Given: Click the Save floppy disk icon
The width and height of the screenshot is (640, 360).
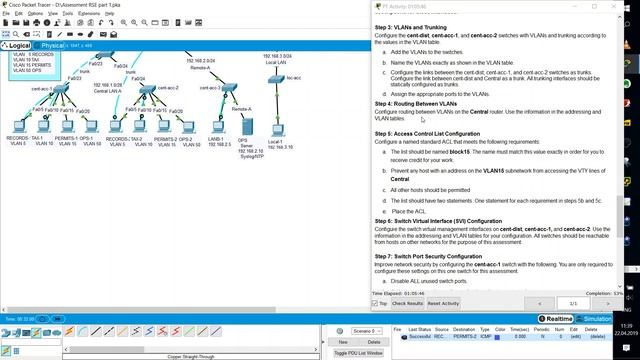Looking at the screenshot, I should (26, 23).
